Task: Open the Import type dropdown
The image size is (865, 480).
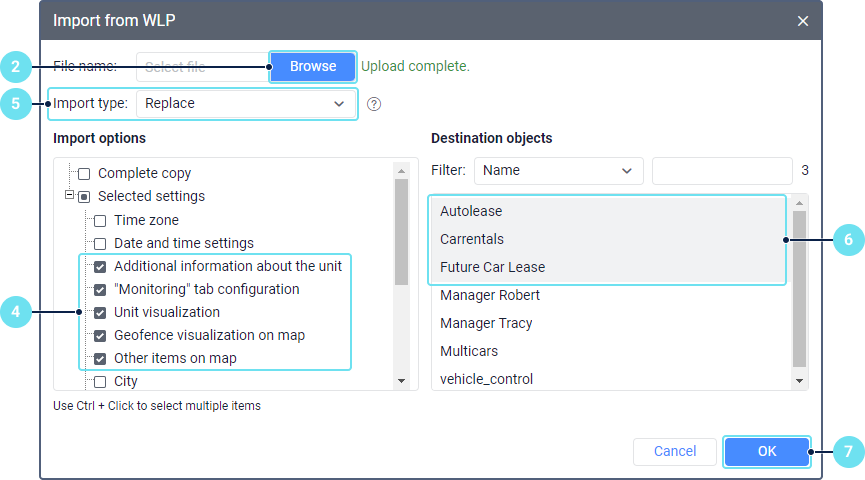Action: [x=246, y=103]
